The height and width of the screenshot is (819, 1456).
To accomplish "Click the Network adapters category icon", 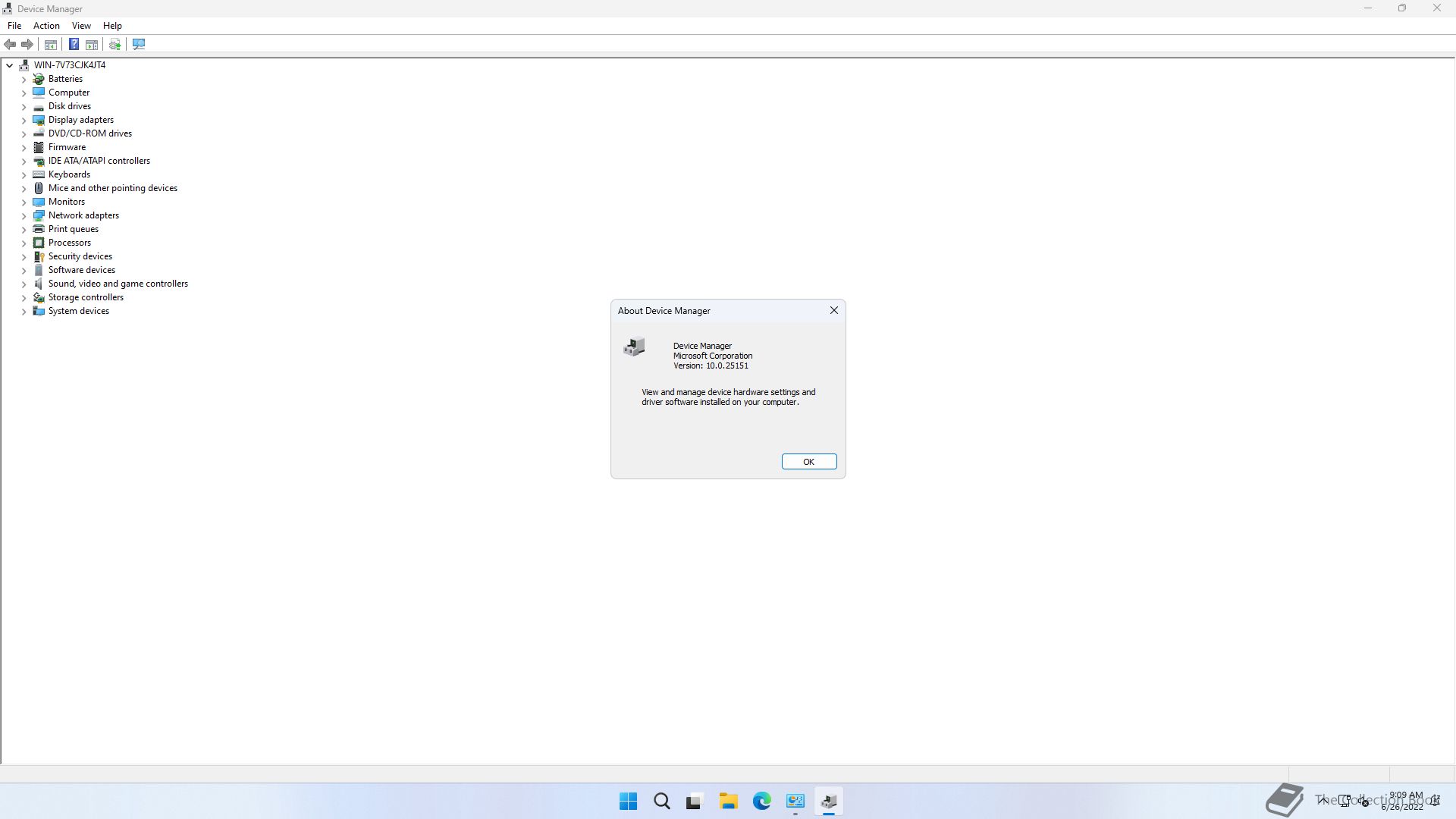I will pos(39,215).
